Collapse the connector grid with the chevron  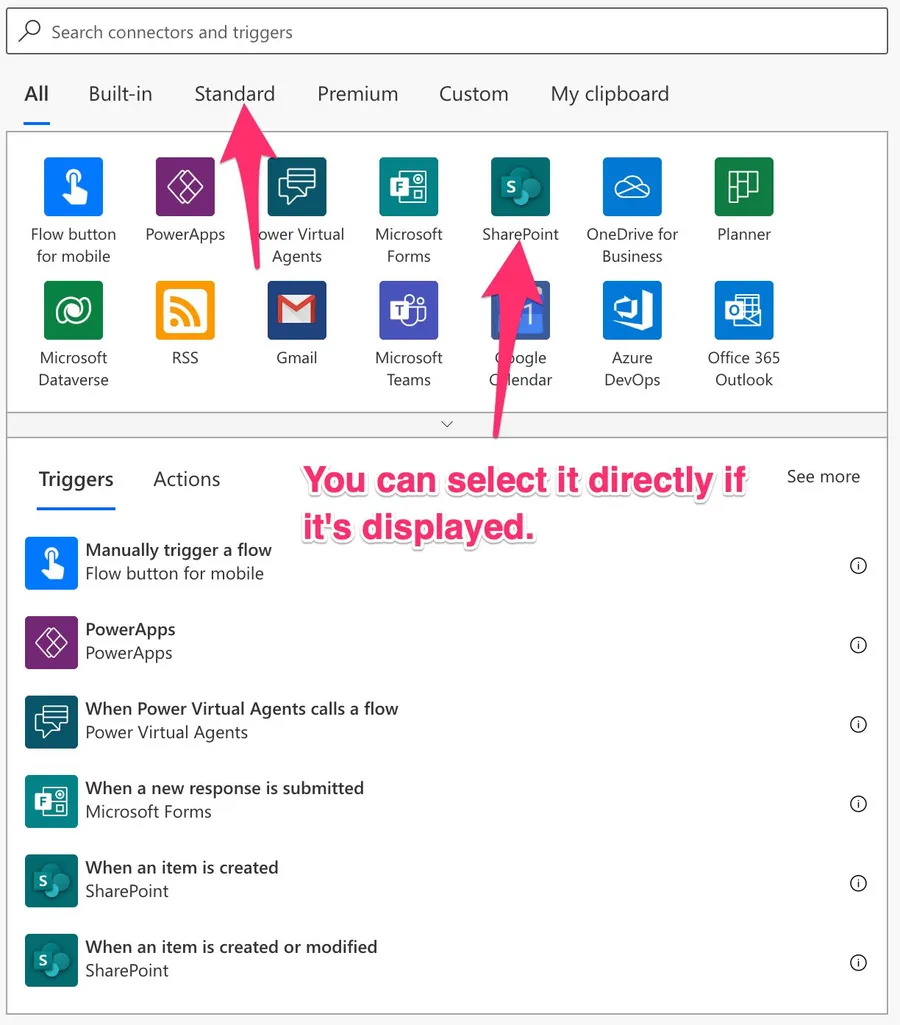(x=447, y=424)
